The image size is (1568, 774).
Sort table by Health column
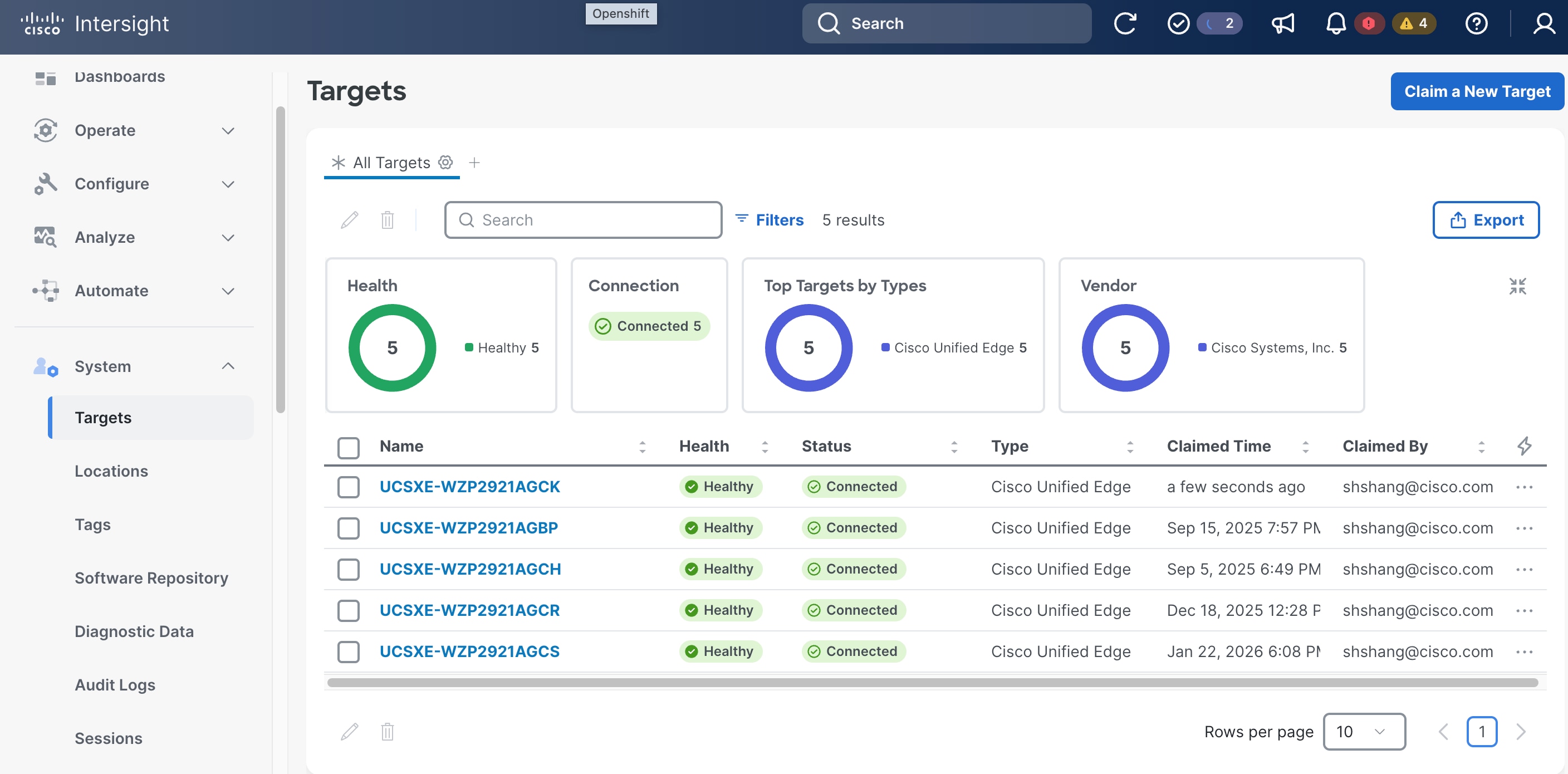coord(765,447)
